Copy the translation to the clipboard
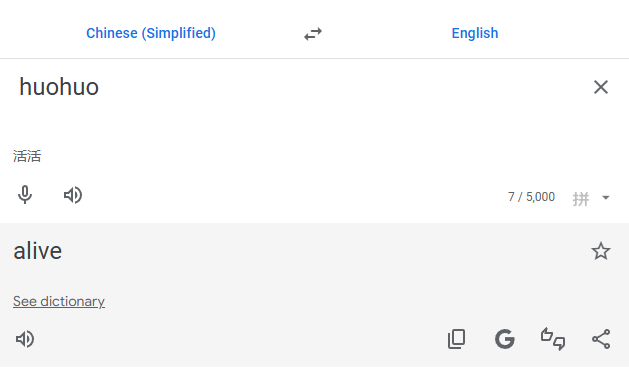629x368 pixels. pos(457,339)
